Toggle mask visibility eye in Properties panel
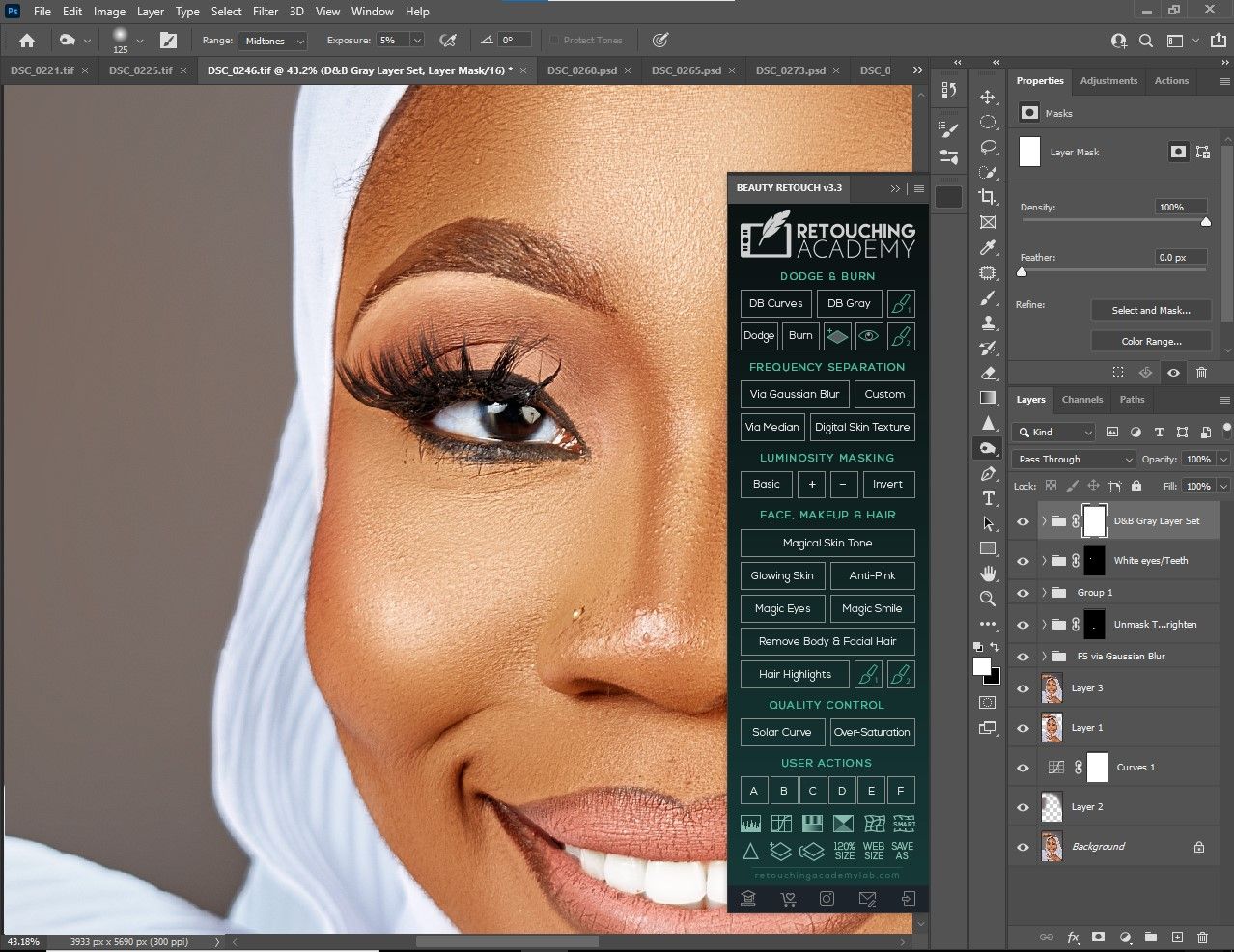 point(1173,373)
